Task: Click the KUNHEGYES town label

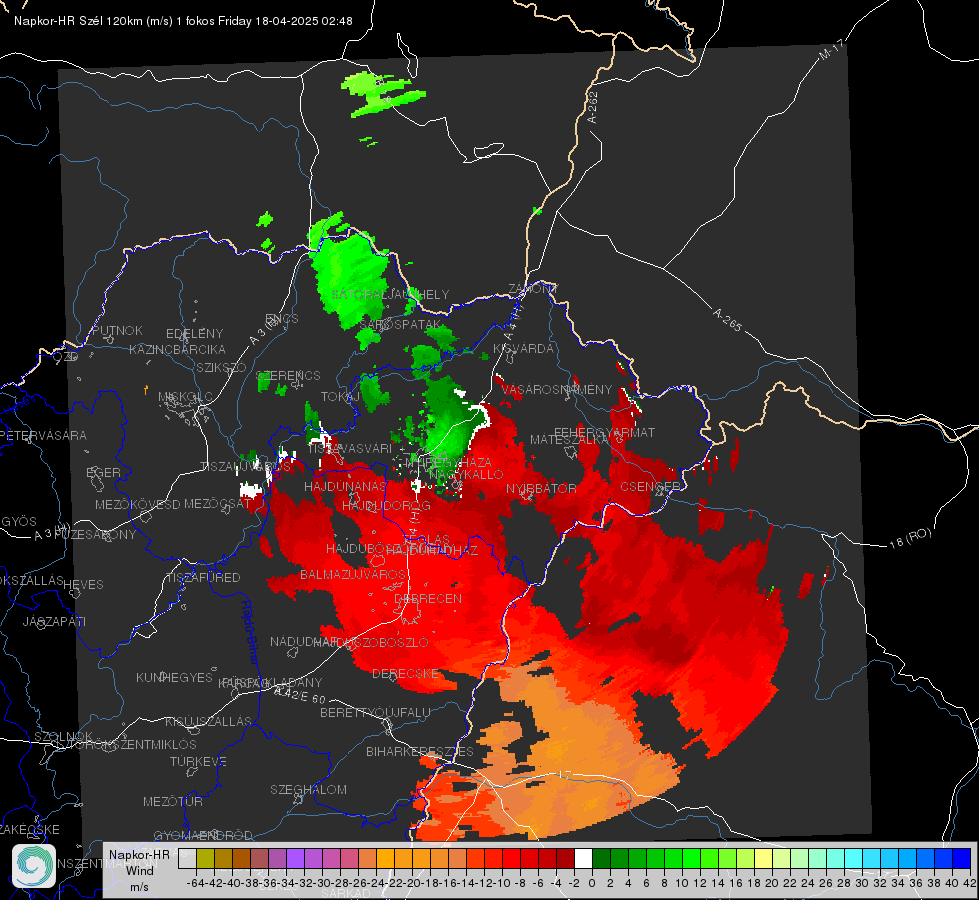Action: tap(174, 677)
